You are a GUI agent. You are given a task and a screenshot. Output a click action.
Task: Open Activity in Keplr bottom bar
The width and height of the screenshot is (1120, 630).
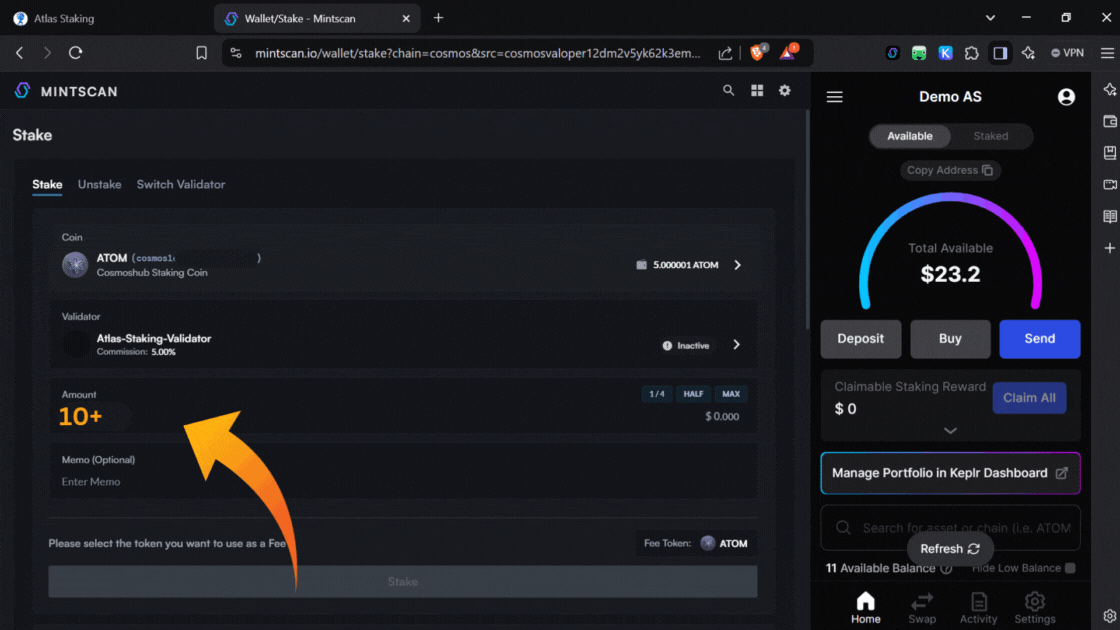pos(978,607)
